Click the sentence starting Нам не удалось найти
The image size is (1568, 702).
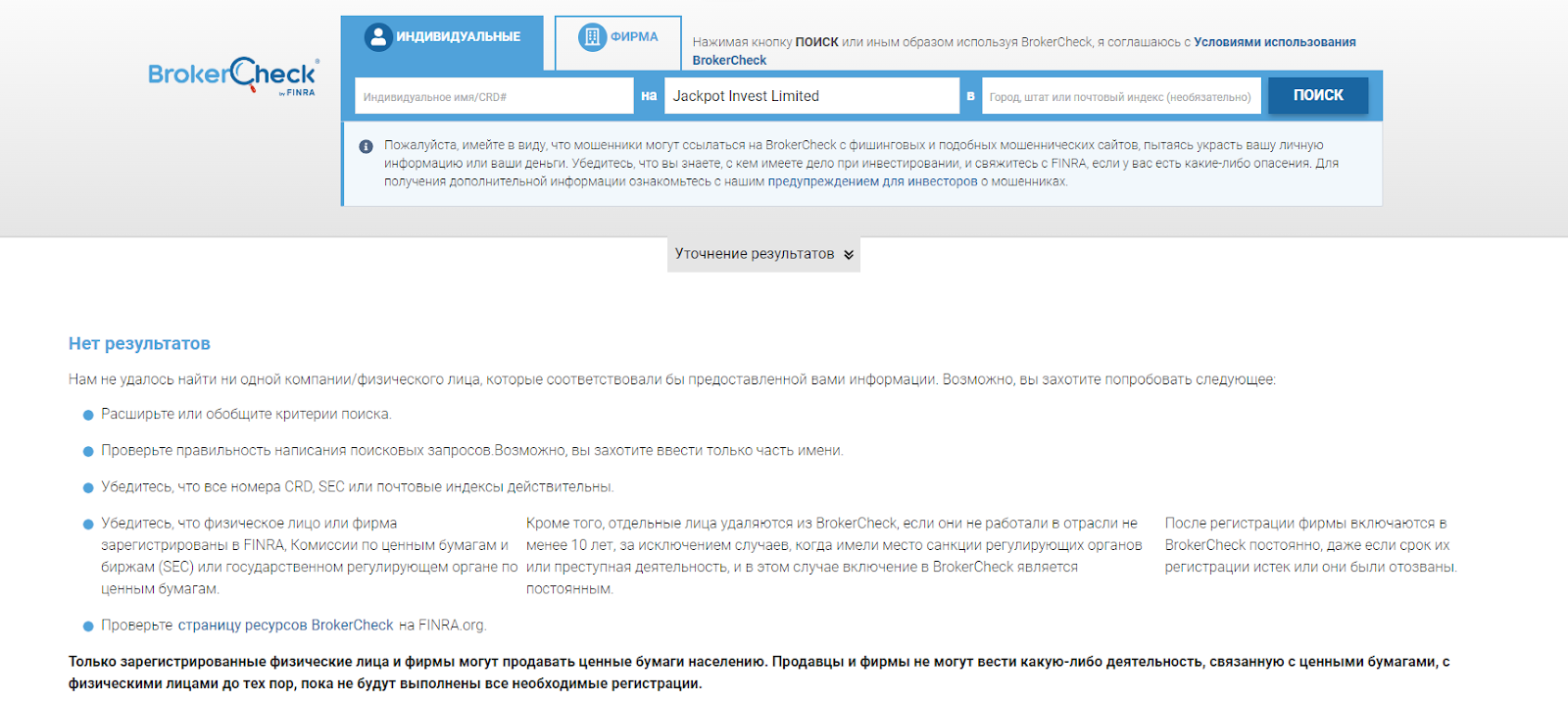click(672, 379)
